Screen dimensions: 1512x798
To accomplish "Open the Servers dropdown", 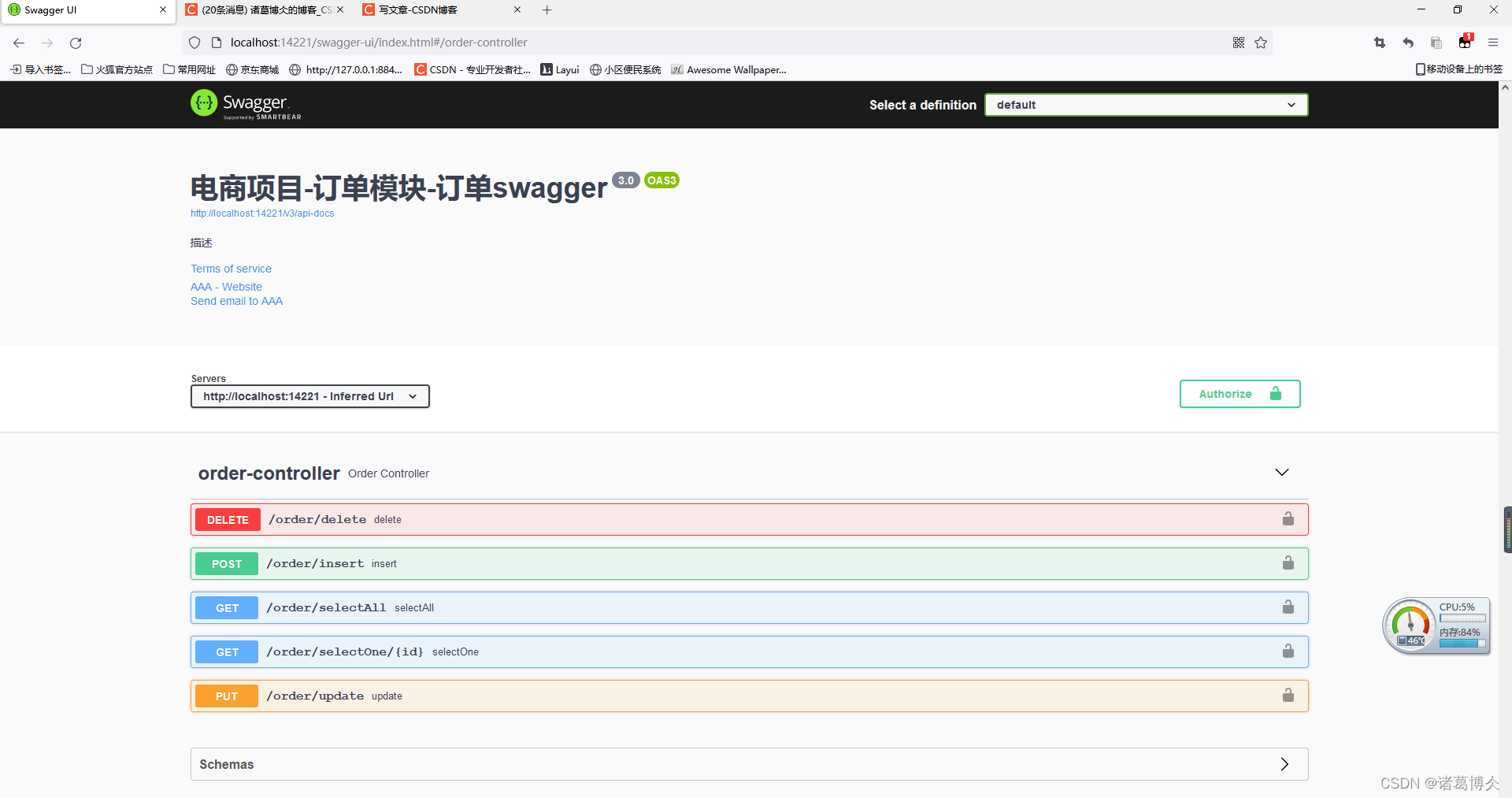I will click(310, 396).
